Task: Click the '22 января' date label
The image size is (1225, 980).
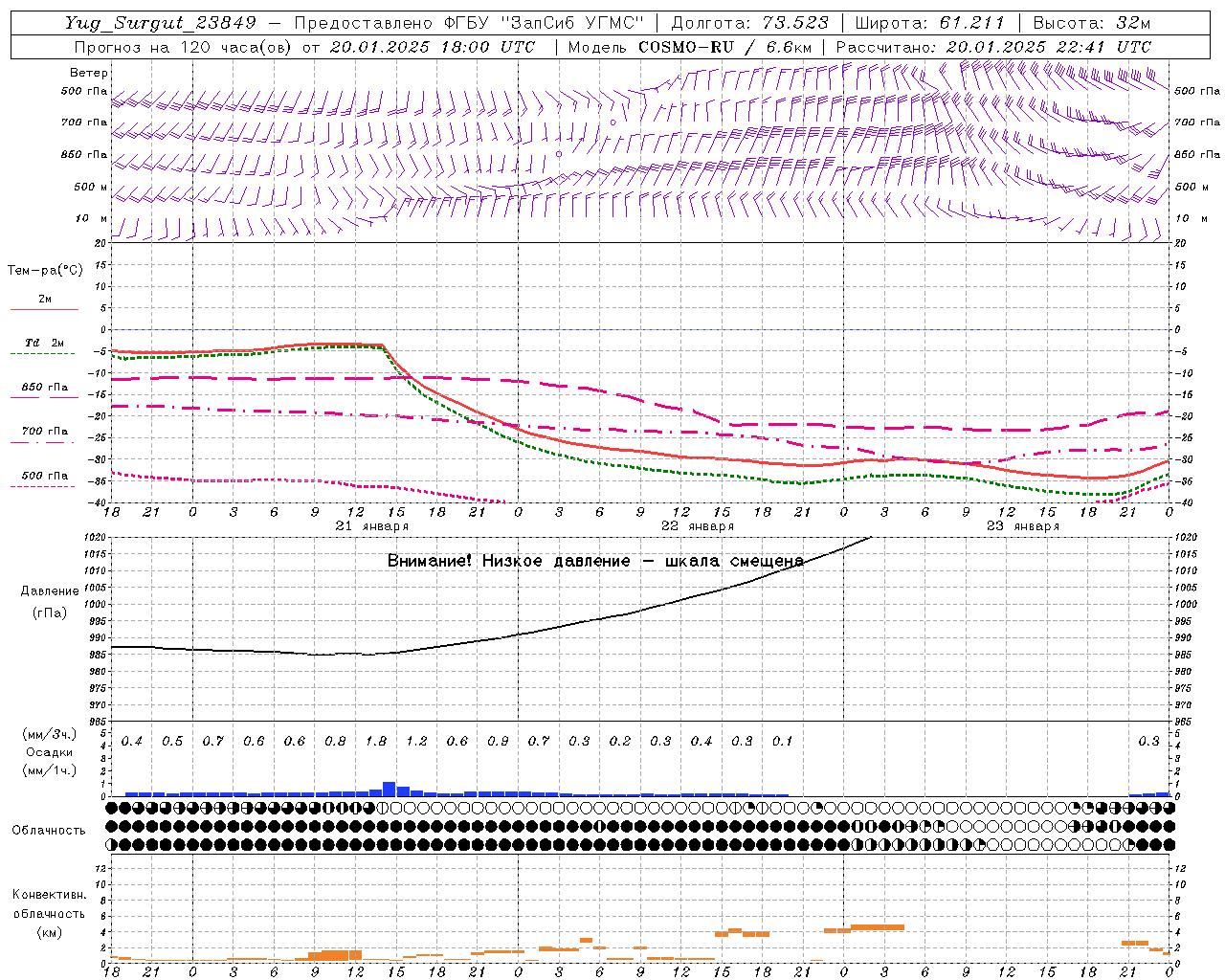Action: 698,526
